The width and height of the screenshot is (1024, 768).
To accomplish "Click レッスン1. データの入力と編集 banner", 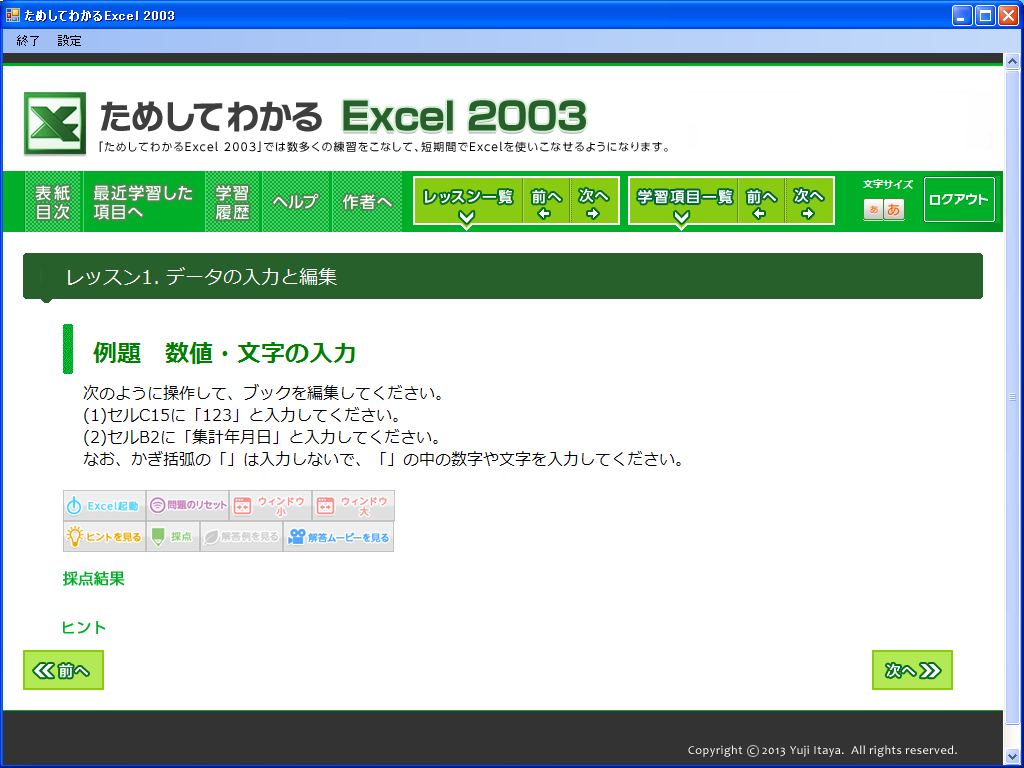I will [x=503, y=276].
